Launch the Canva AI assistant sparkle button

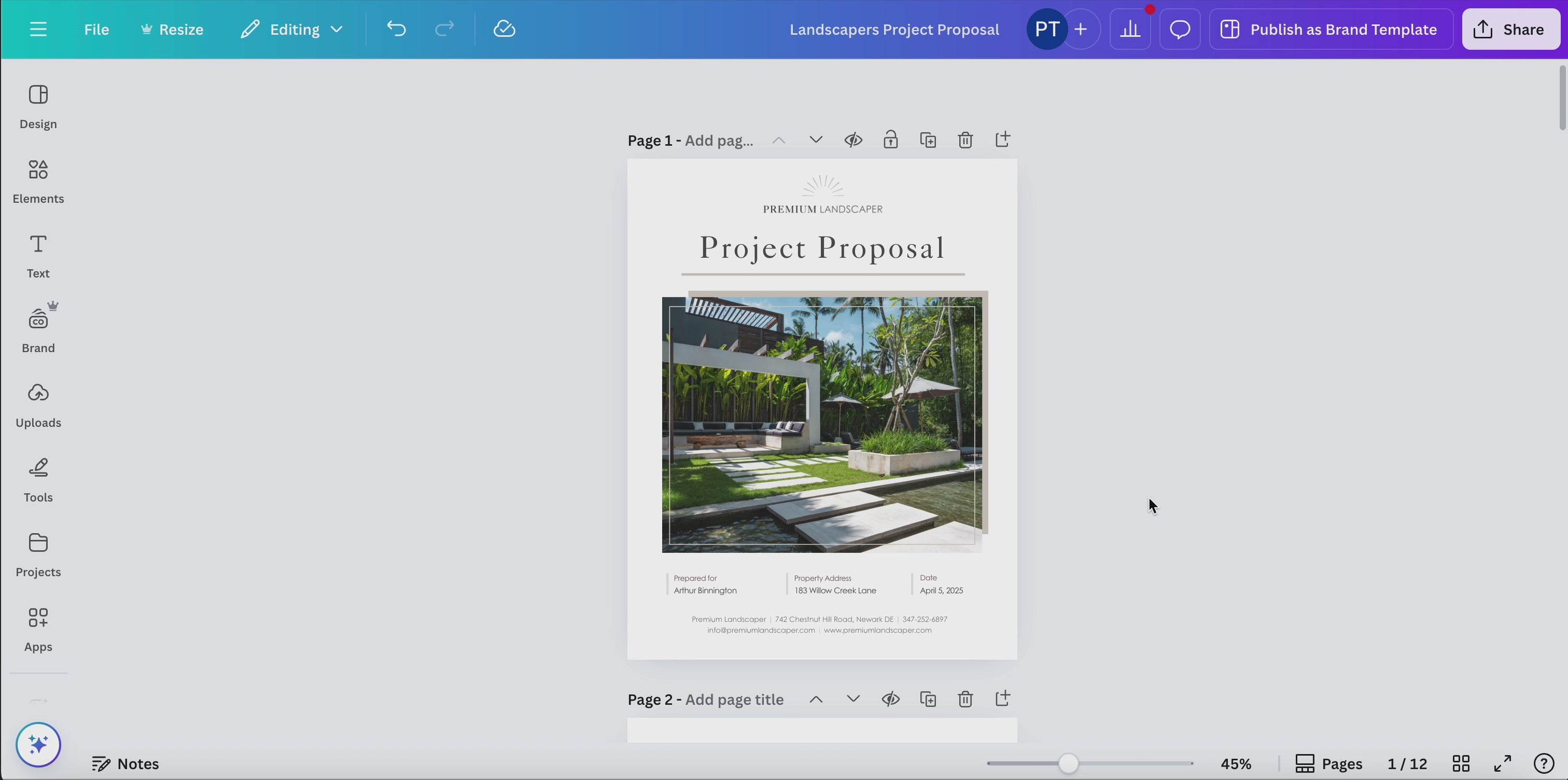click(38, 744)
